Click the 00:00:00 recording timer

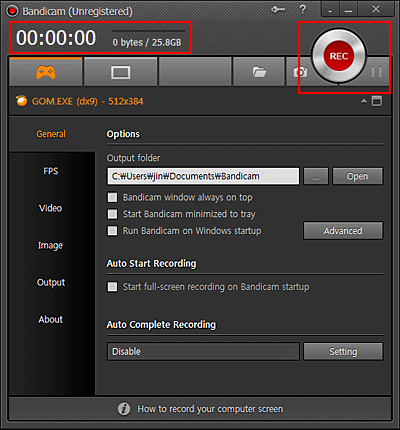(x=56, y=38)
